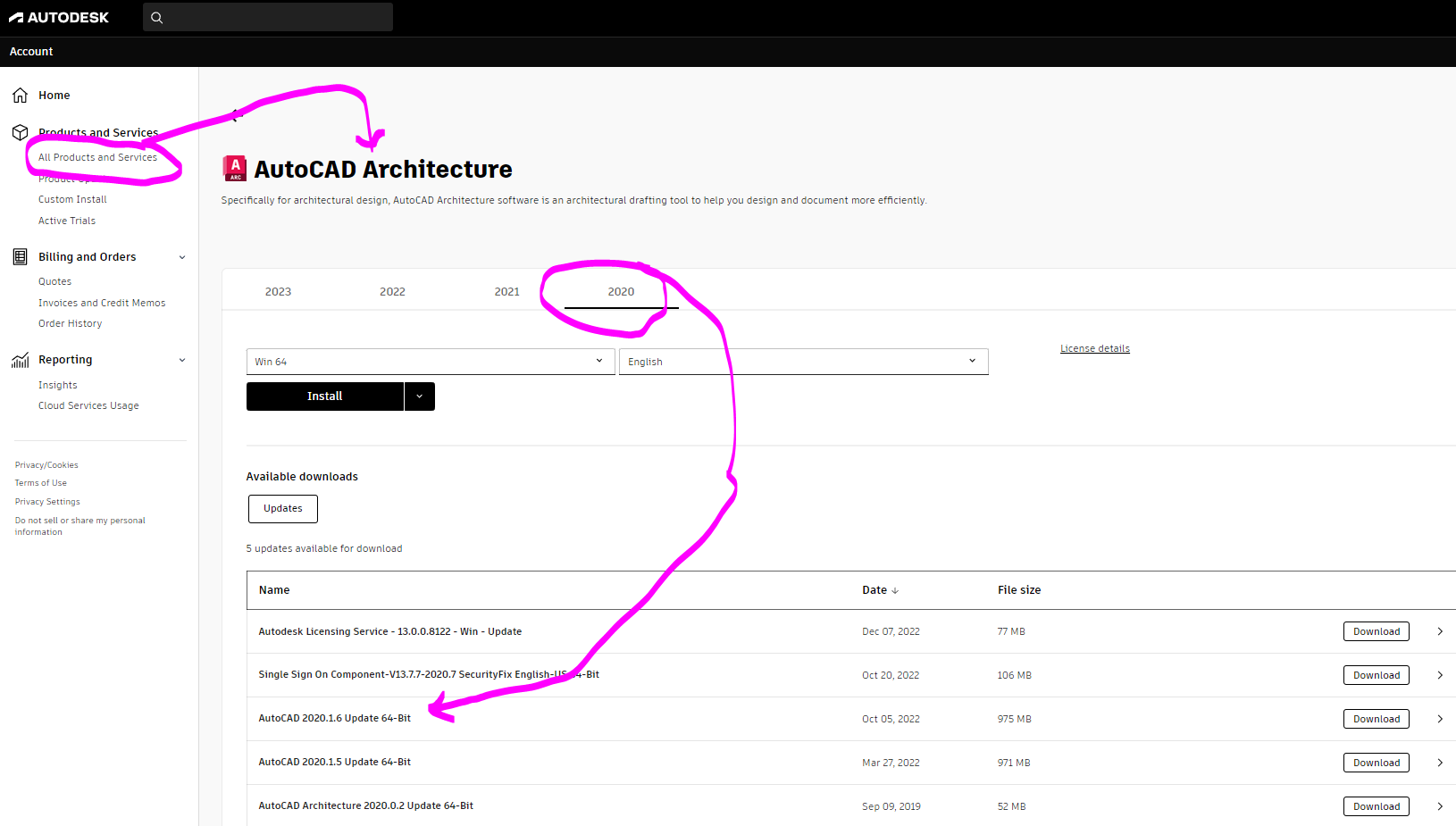Click the Reporting chart icon
Viewport: 1456px width, 826px height.
tap(20, 359)
